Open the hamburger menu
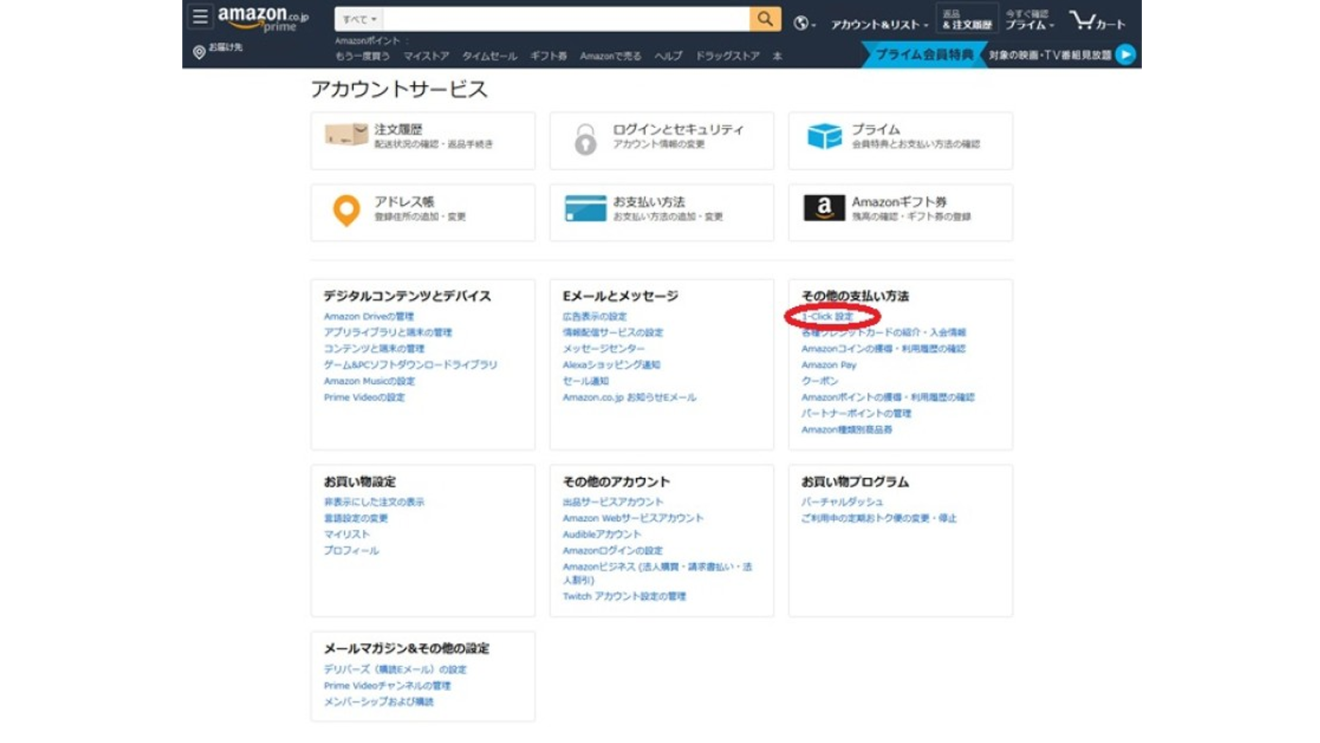 click(x=200, y=17)
